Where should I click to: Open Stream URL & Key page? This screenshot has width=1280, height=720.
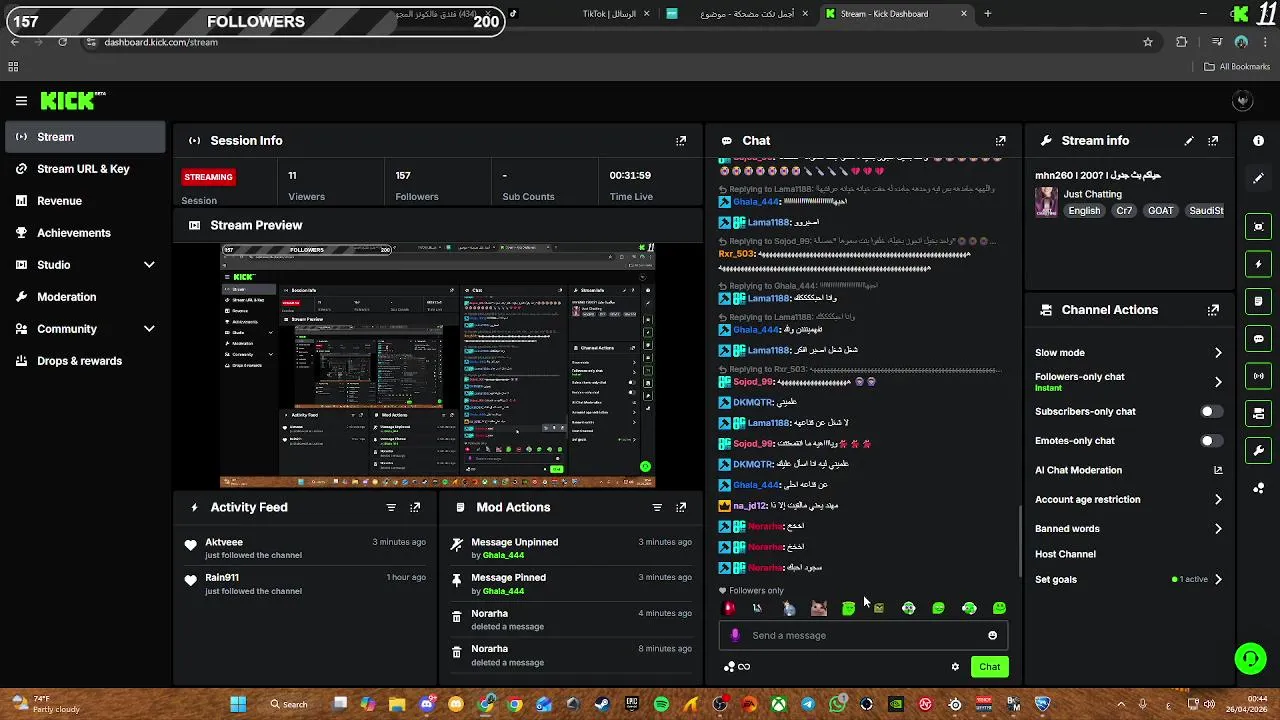(x=84, y=169)
